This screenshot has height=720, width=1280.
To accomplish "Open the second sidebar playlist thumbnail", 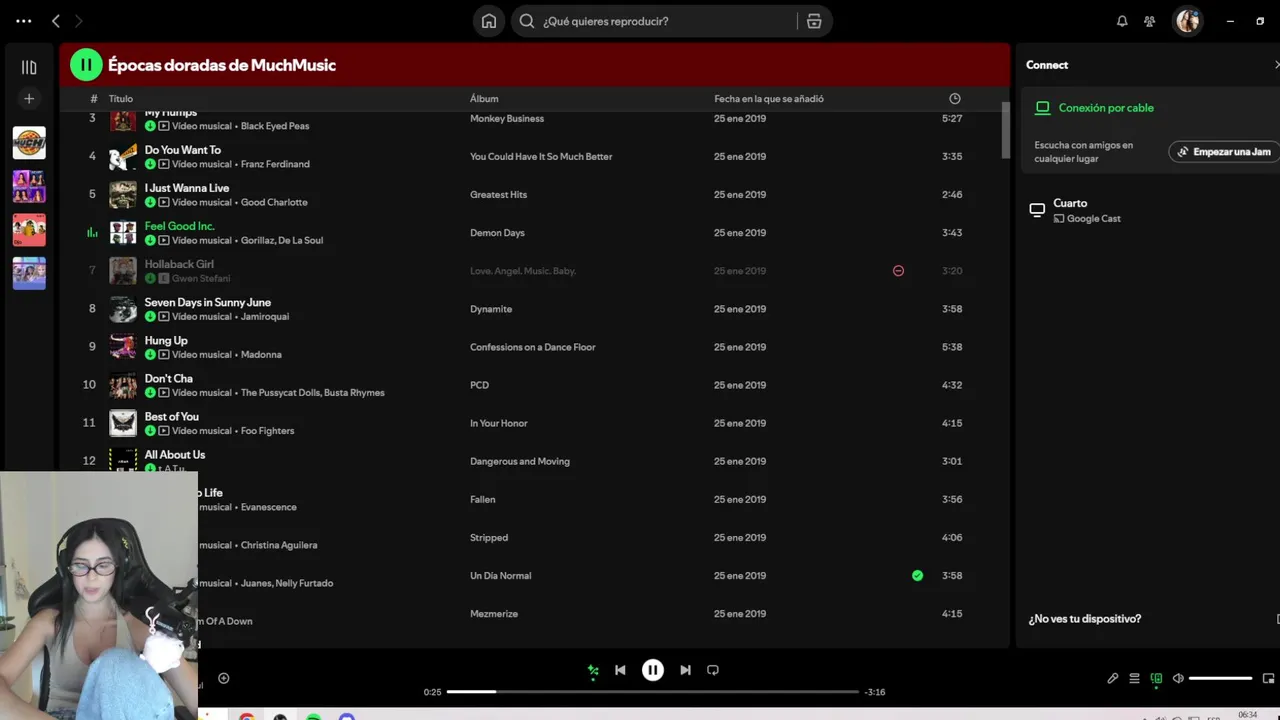I will 29,186.
